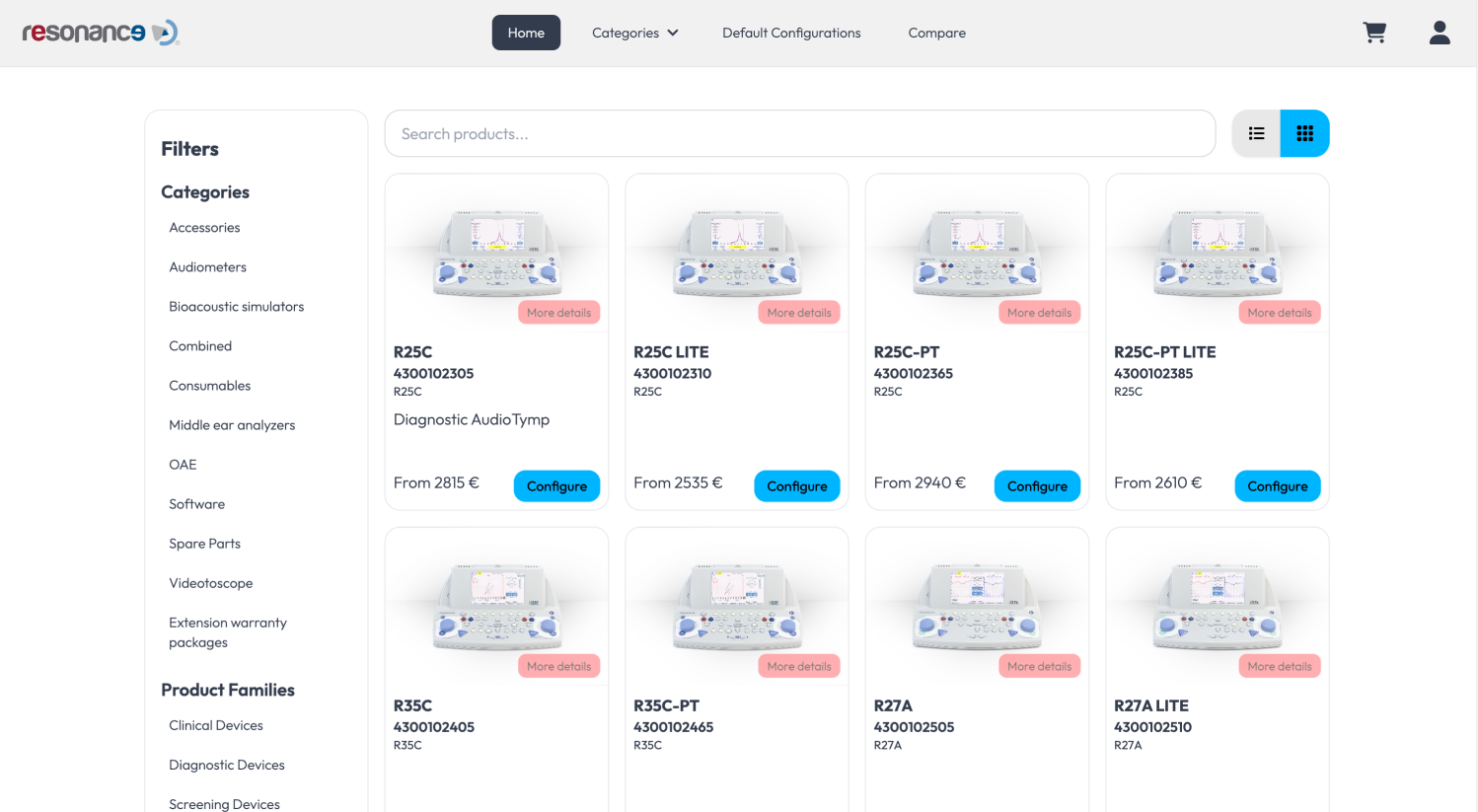Switch to list view layout
Screen dimensions: 1478x812
pos(1256,133)
